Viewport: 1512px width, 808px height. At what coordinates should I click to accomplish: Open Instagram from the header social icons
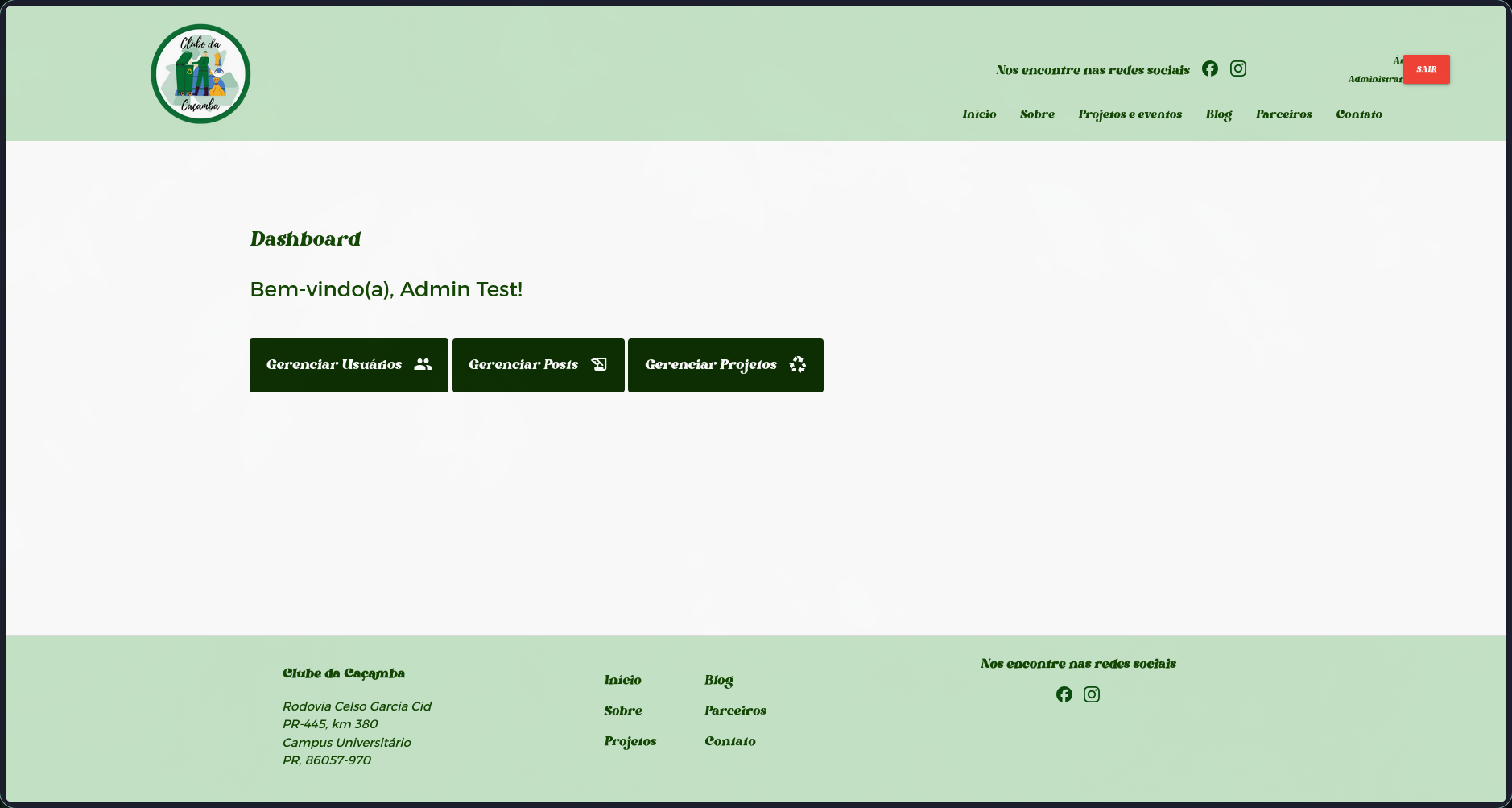(x=1237, y=68)
